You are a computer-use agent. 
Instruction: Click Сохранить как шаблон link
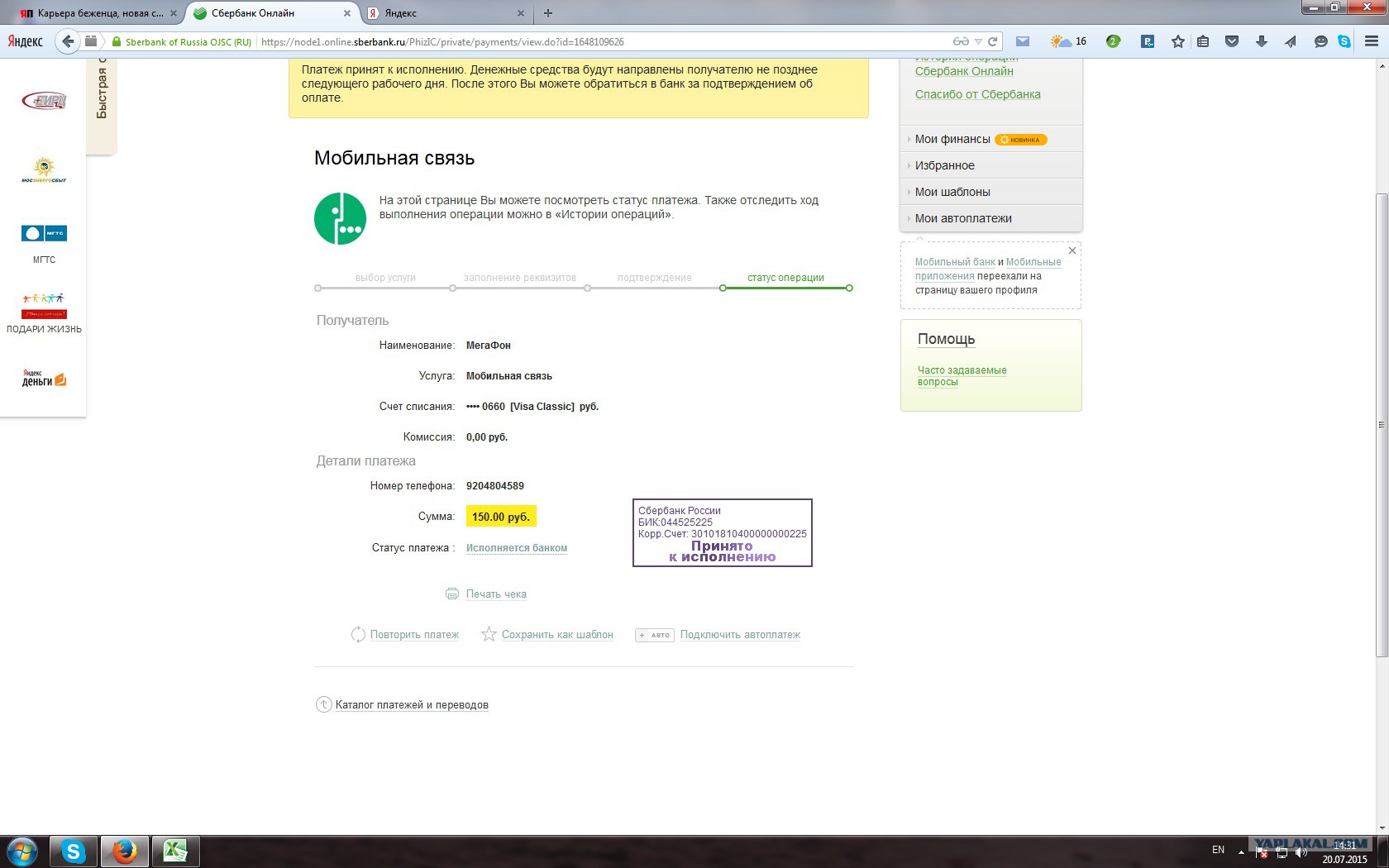click(557, 635)
